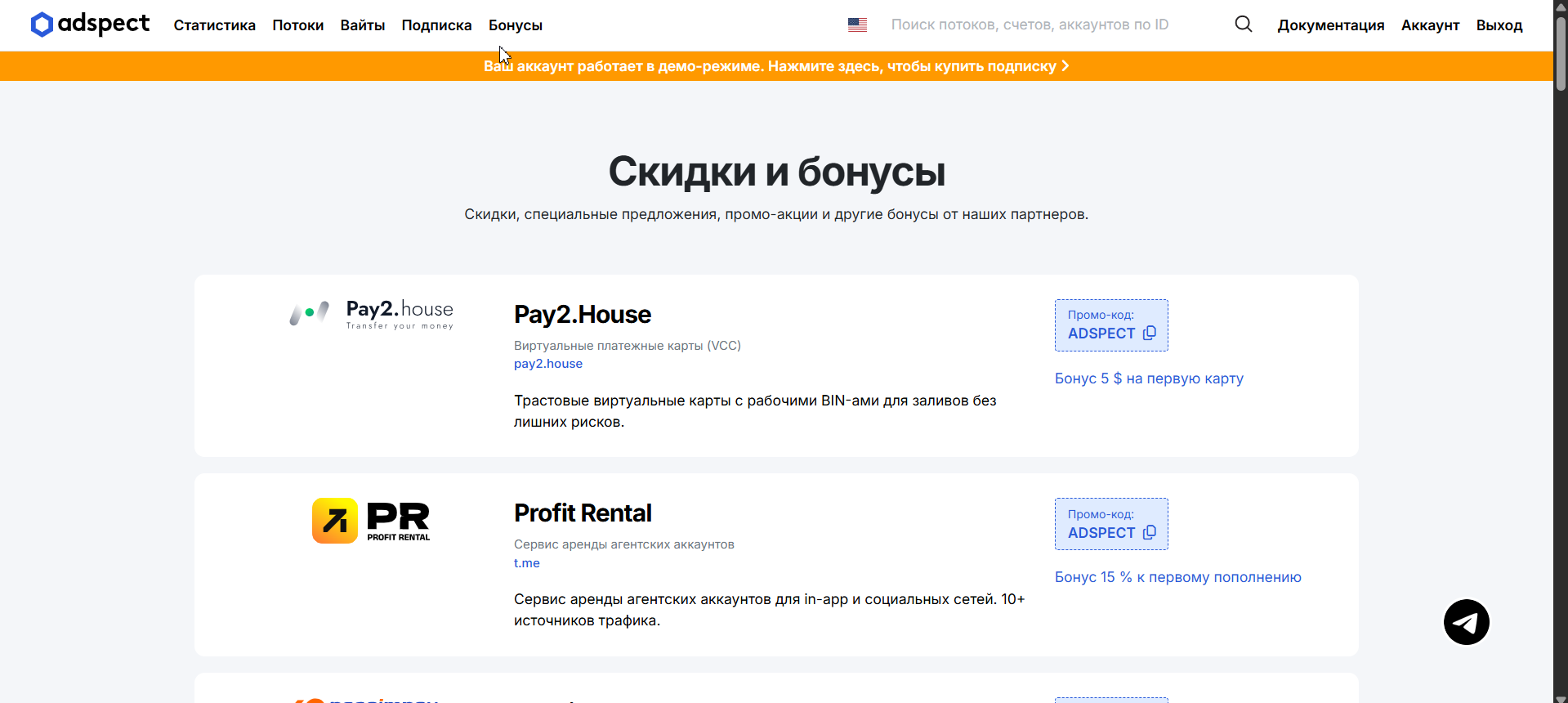Copy the Profit Rental promo code icon
This screenshot has height=703, width=1568.
[1150, 533]
